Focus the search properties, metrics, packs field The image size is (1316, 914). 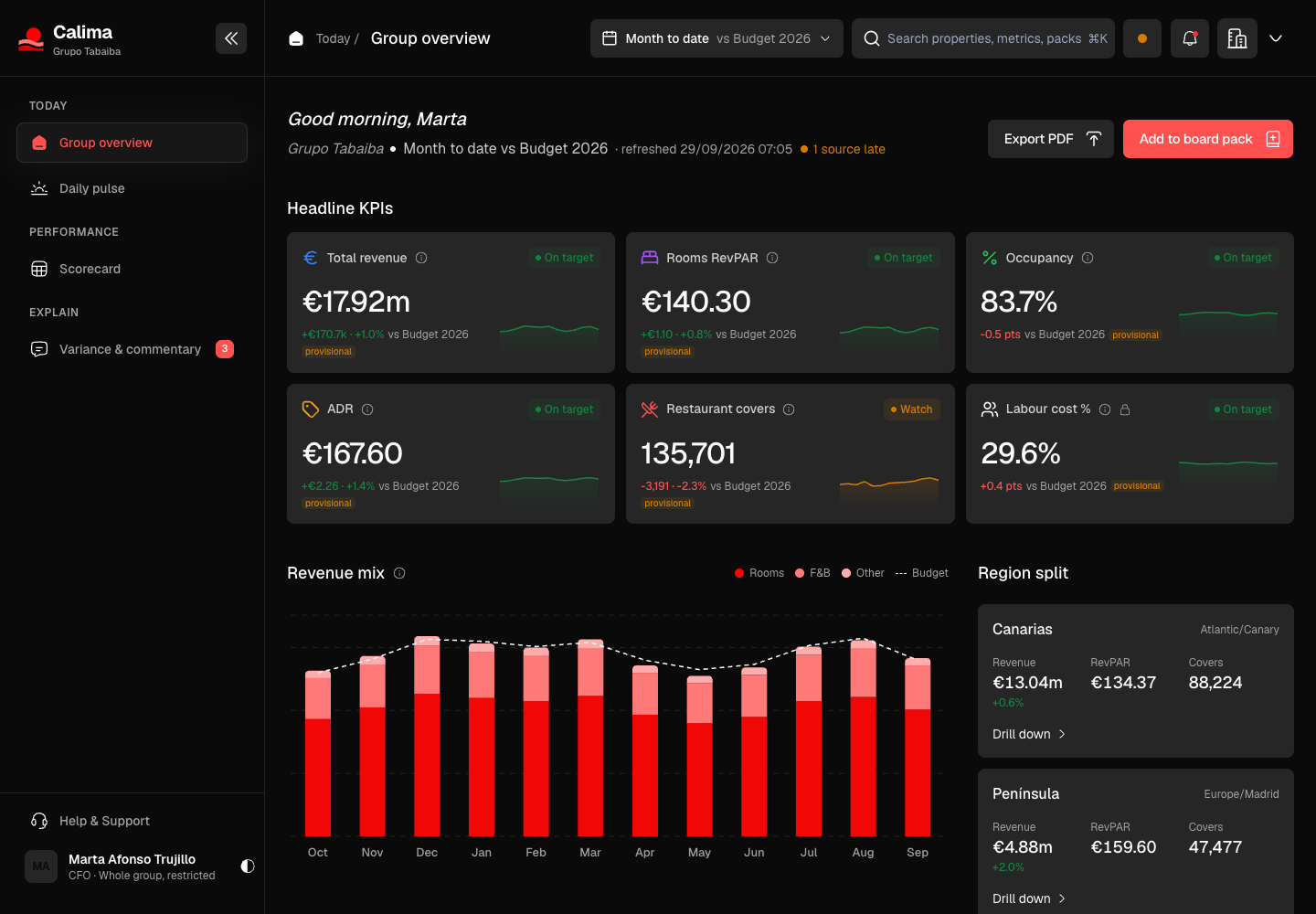tap(983, 38)
